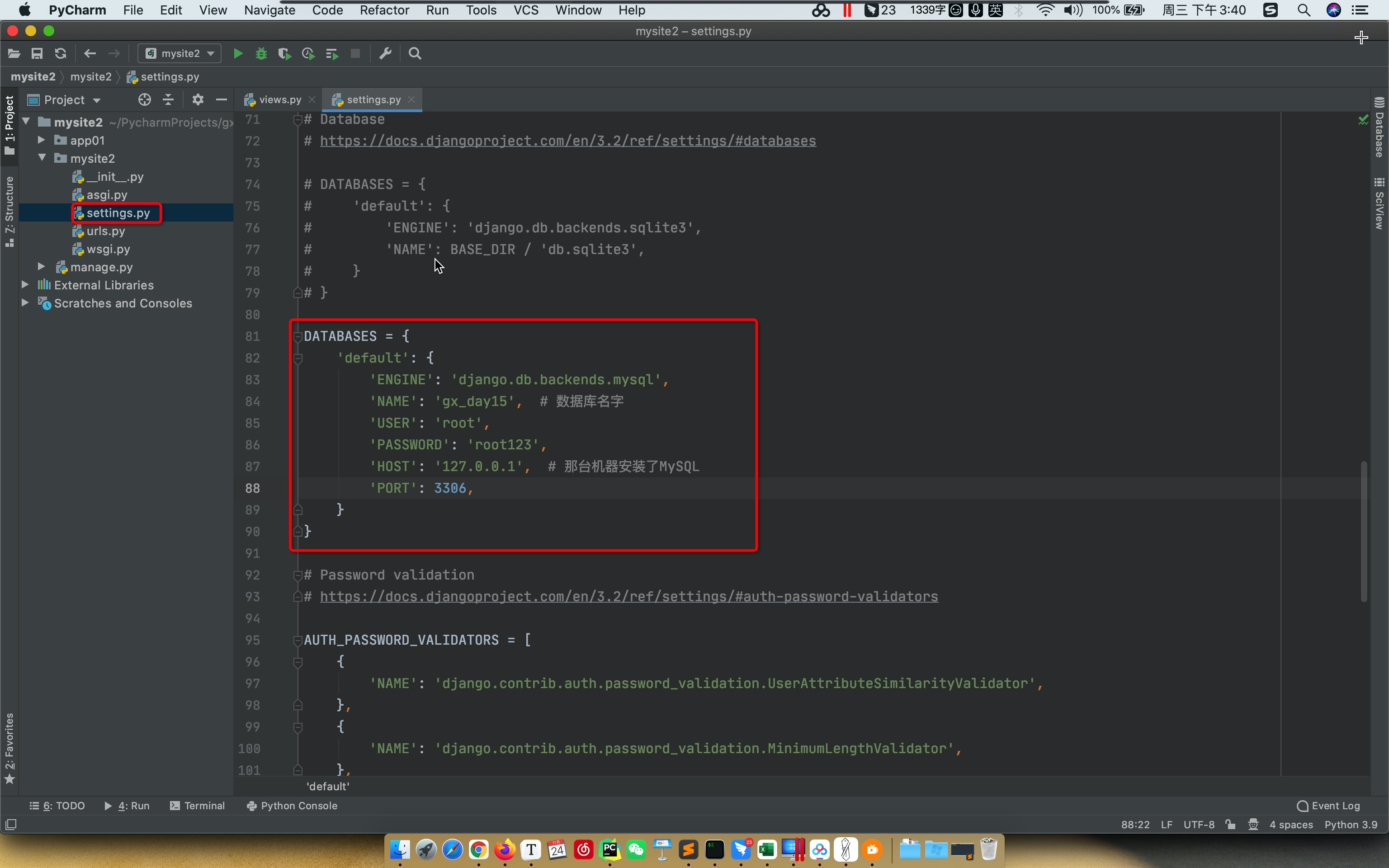Expand the app01 folder
This screenshot has width=1389, height=868.
coord(41,140)
